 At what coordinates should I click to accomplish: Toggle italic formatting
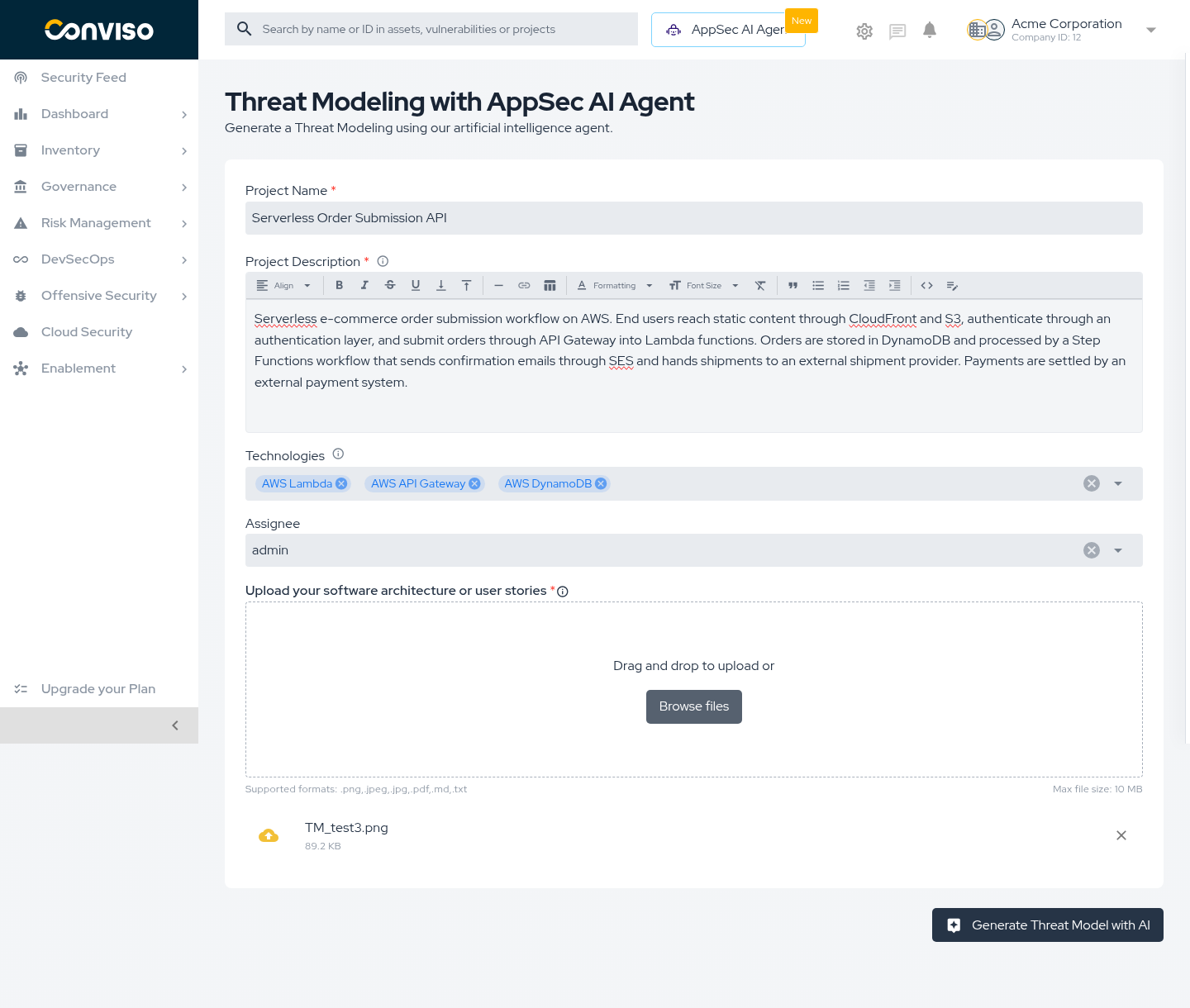pyautogui.click(x=364, y=286)
